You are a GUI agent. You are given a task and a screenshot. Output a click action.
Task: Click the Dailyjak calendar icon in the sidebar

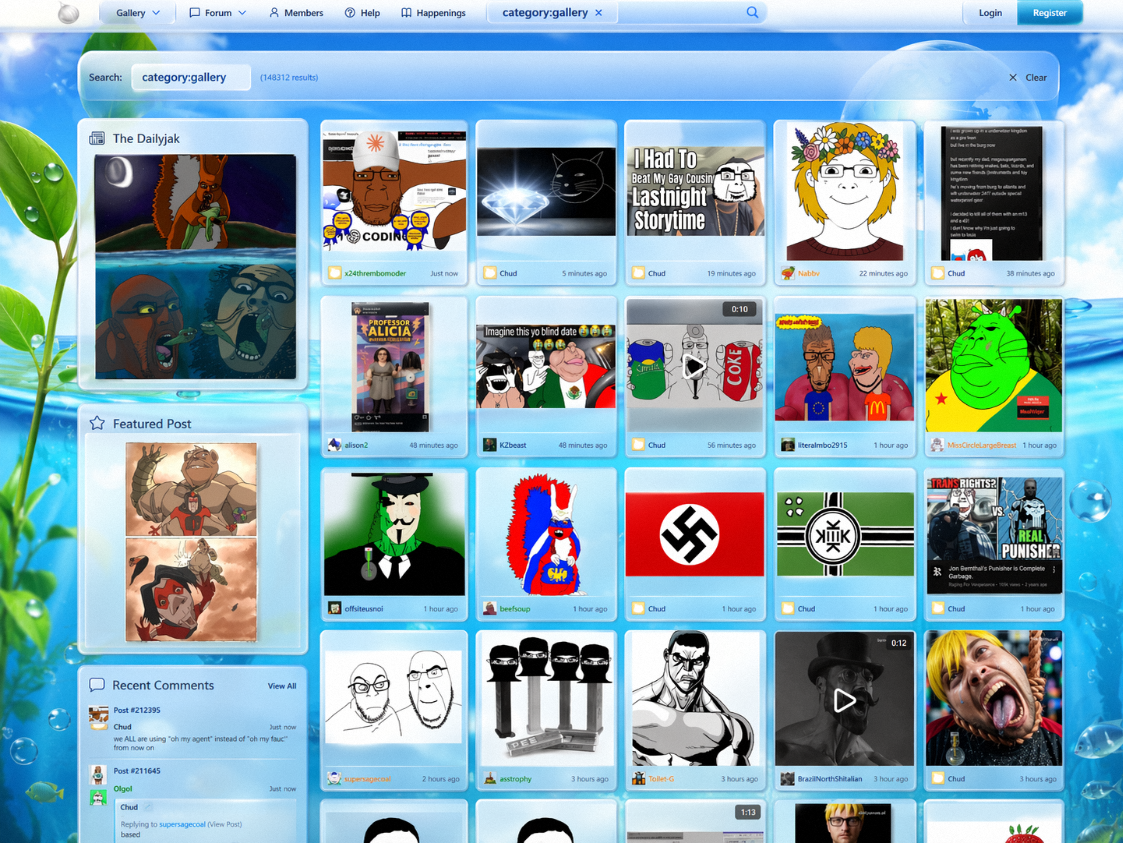pyautogui.click(x=97, y=138)
